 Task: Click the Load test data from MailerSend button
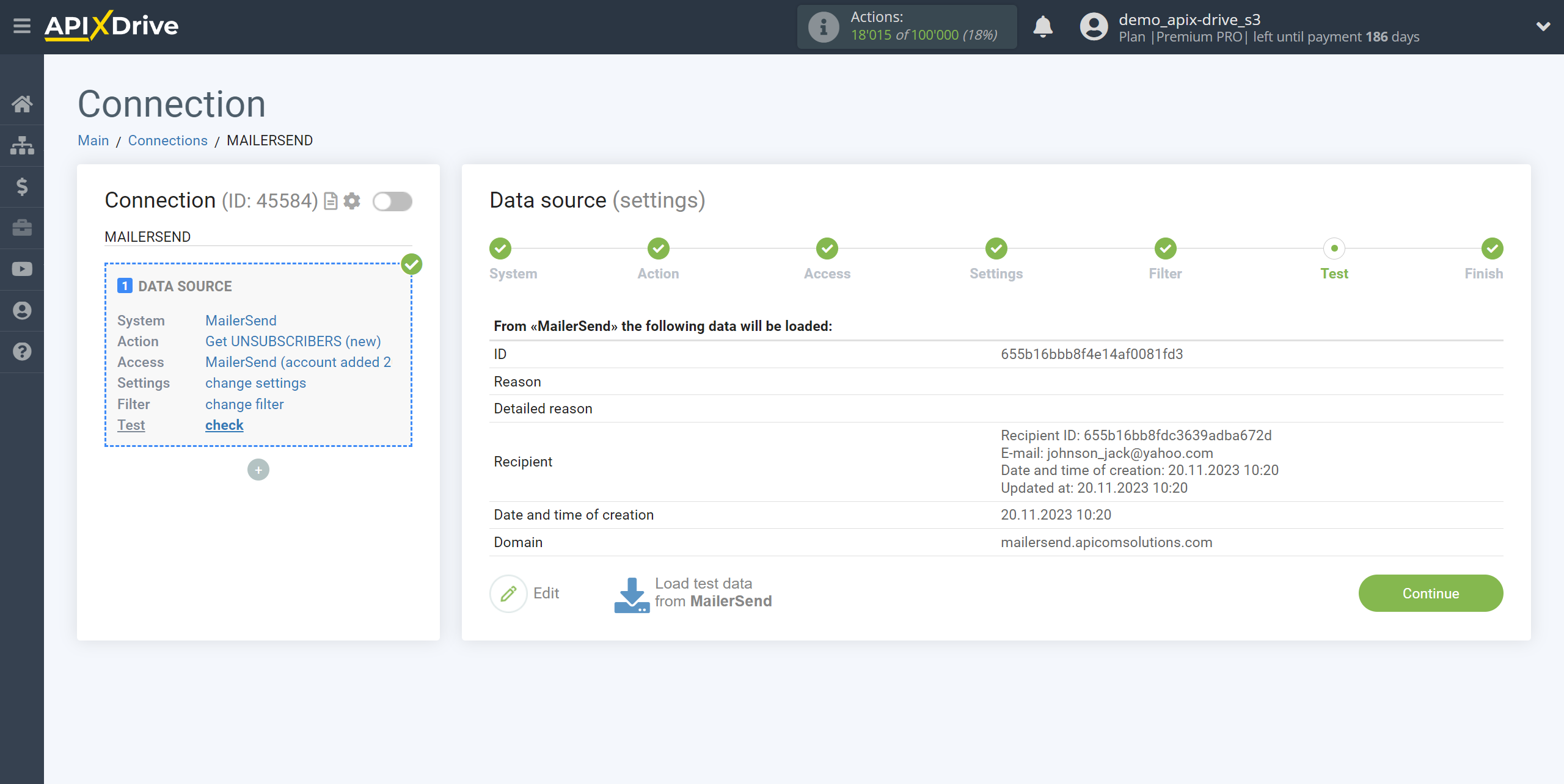692,591
